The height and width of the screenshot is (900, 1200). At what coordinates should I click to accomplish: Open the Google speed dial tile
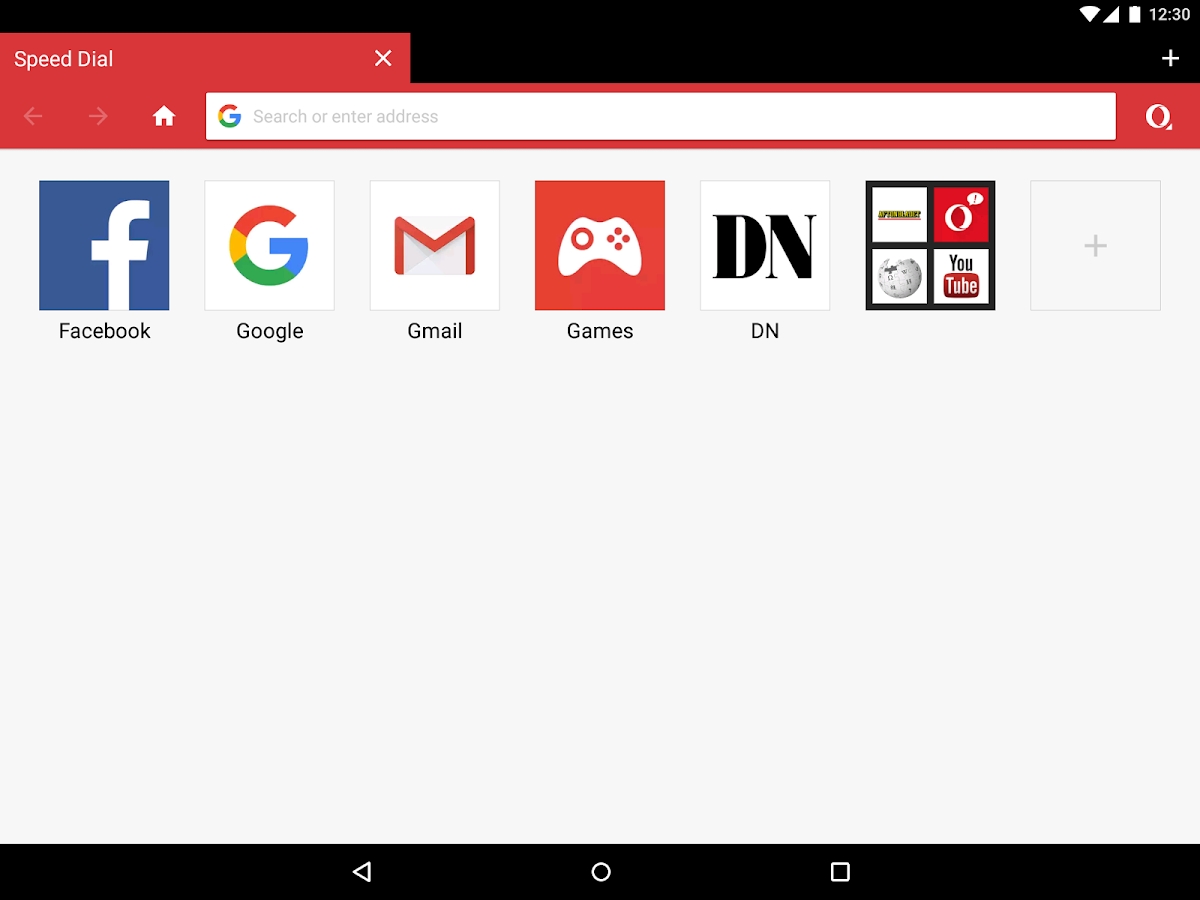[x=269, y=245]
